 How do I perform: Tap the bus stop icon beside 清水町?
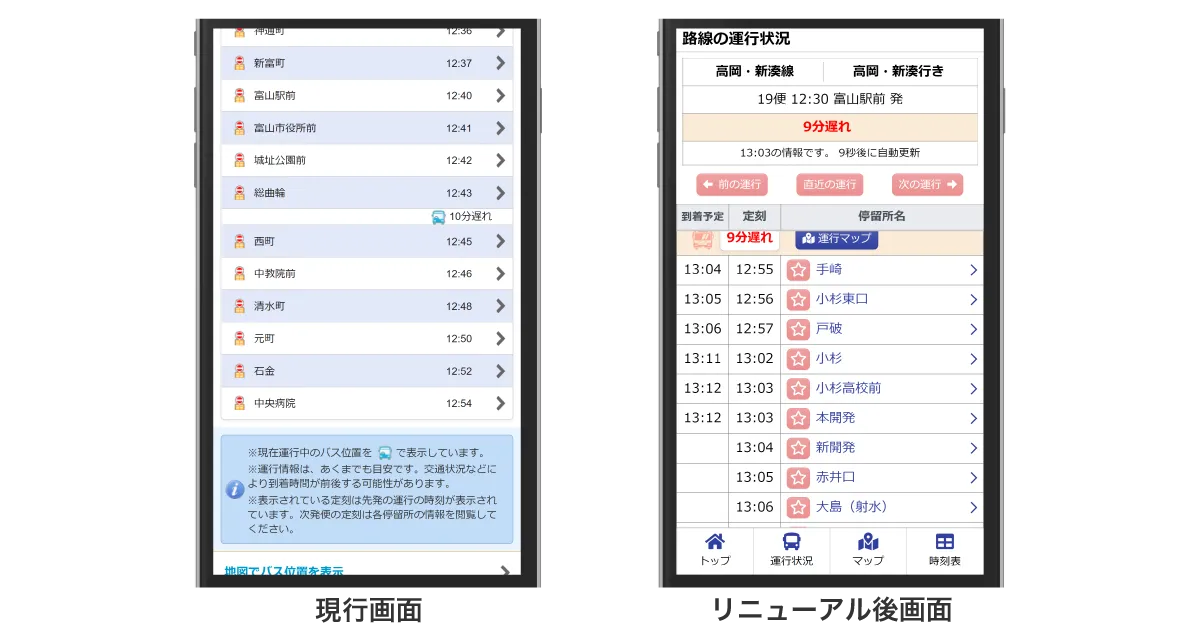click(x=239, y=306)
